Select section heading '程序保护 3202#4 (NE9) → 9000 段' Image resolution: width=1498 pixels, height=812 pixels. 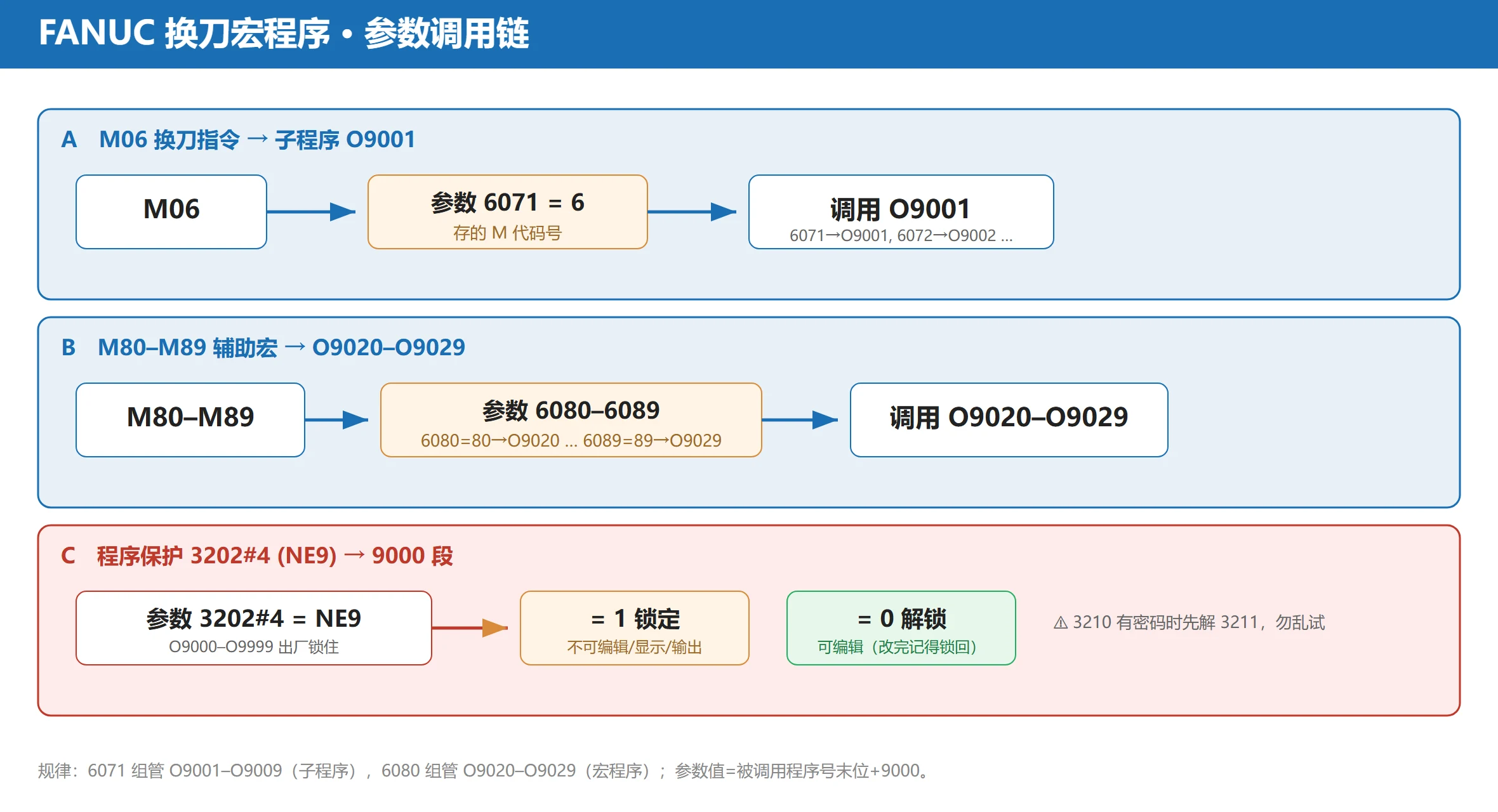[275, 556]
